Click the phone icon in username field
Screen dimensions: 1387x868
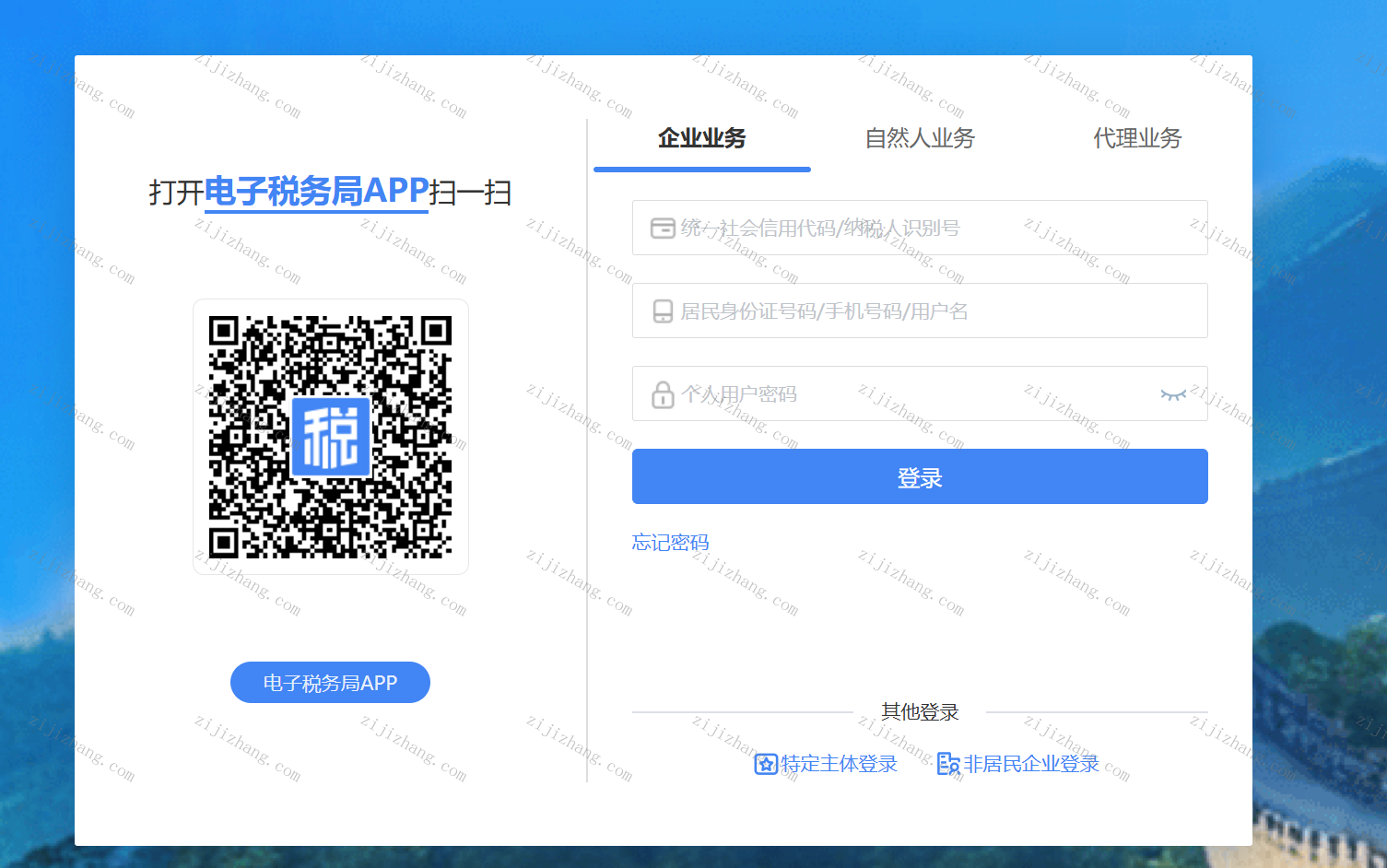click(x=663, y=311)
